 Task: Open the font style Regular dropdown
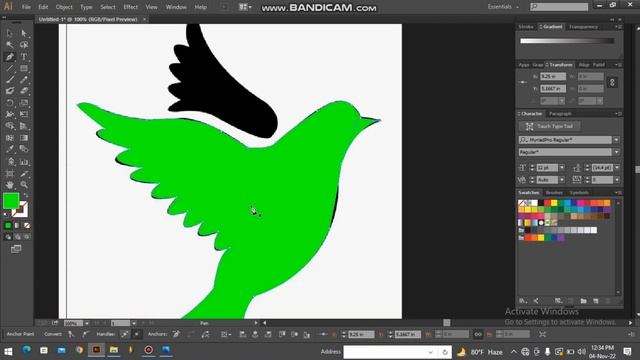click(x=616, y=152)
